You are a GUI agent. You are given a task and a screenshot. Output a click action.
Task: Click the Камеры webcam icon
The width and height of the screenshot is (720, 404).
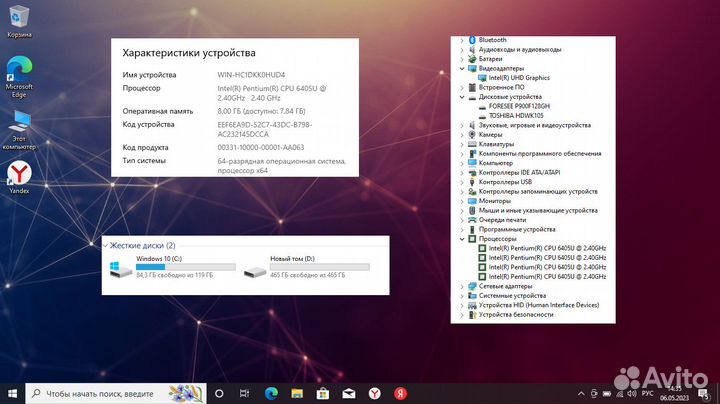472,135
